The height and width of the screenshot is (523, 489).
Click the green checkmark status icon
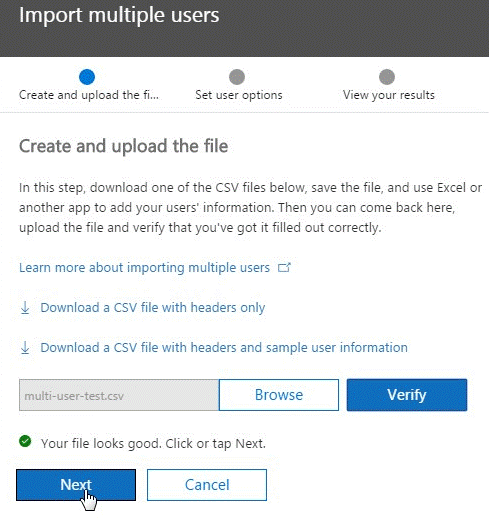coord(25,441)
